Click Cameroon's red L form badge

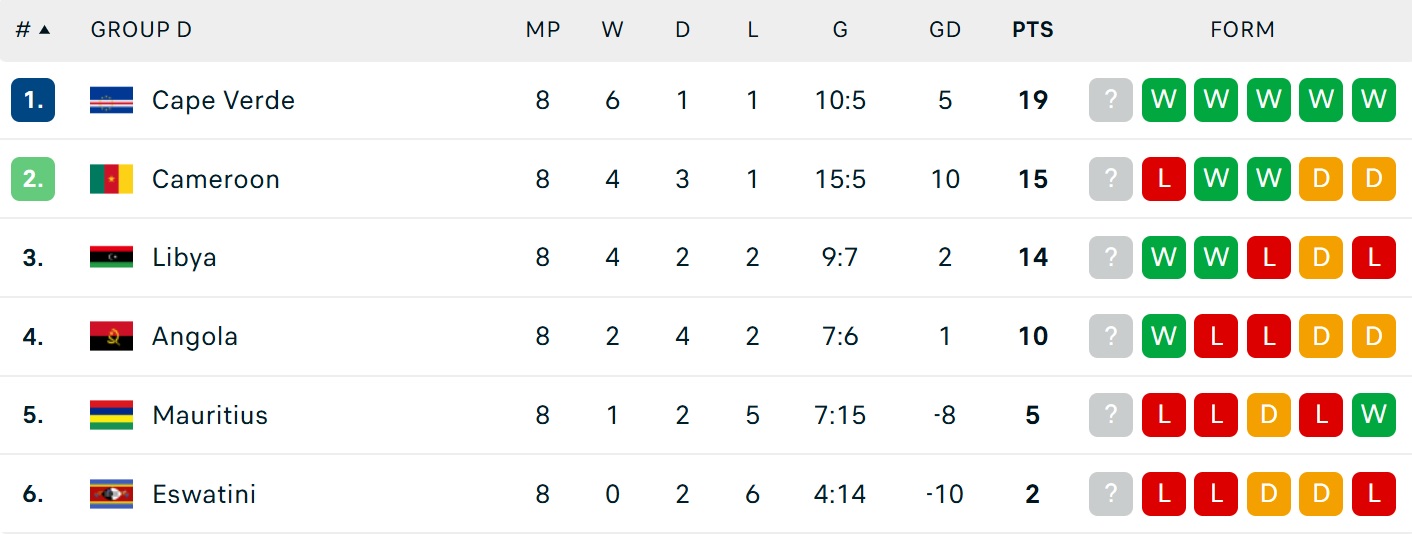(x=1164, y=179)
